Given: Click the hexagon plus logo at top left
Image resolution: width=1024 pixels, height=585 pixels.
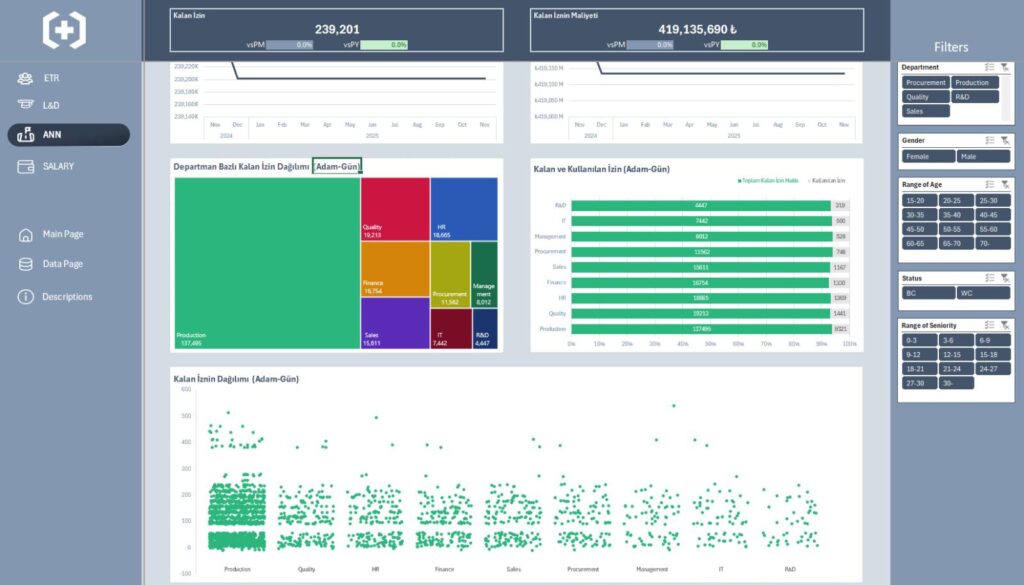Looking at the screenshot, I should pos(64,30).
